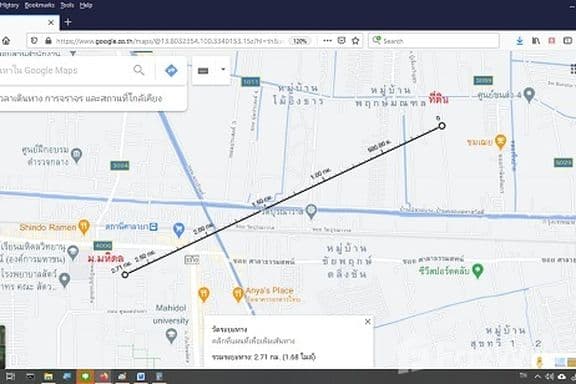Image resolution: width=576 pixels, height=384 pixels.
Task: Close the measure distance popup
Action: (x=367, y=322)
